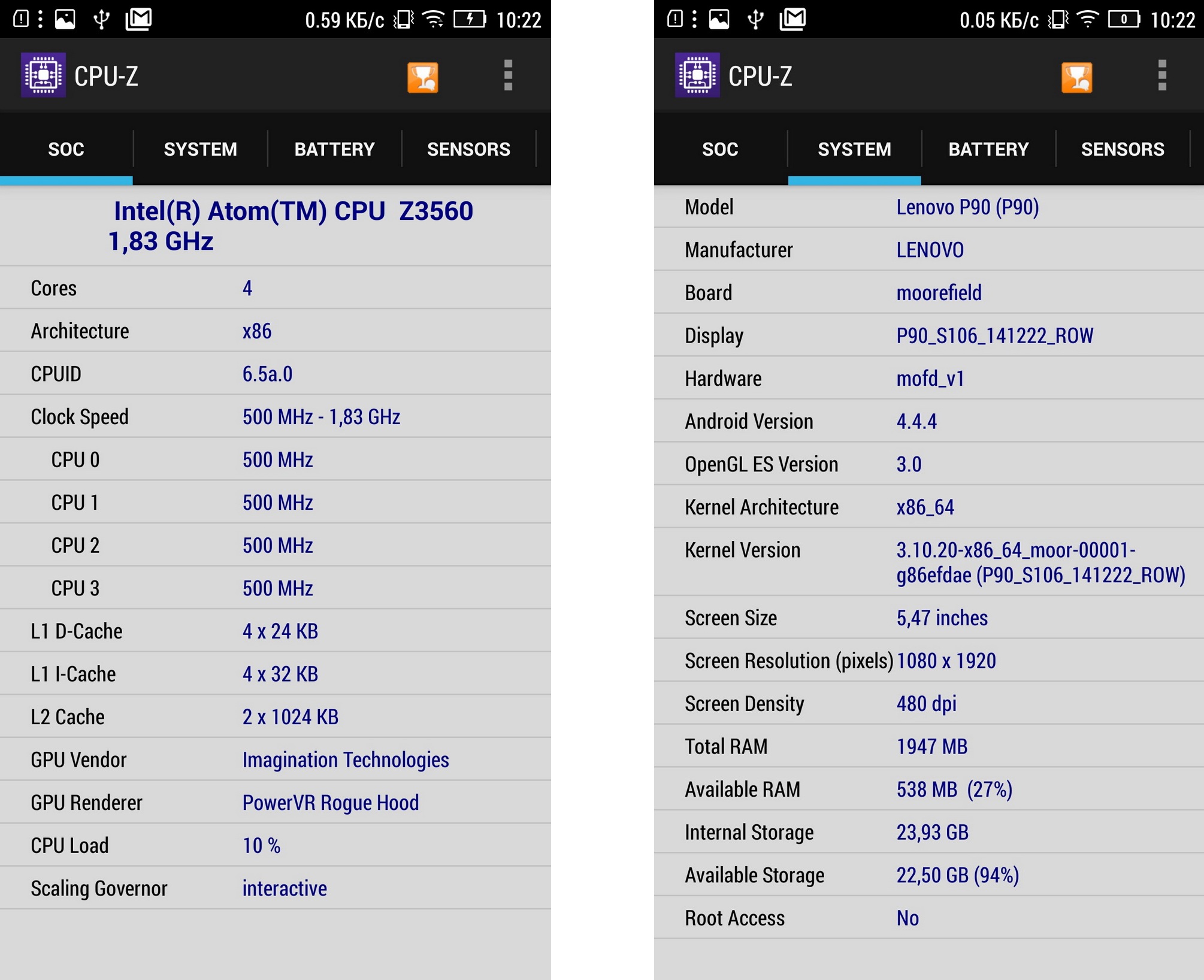Tap the Intel Atom Z3560 processor title
This screenshot has height=980, width=1204.
tap(291, 226)
